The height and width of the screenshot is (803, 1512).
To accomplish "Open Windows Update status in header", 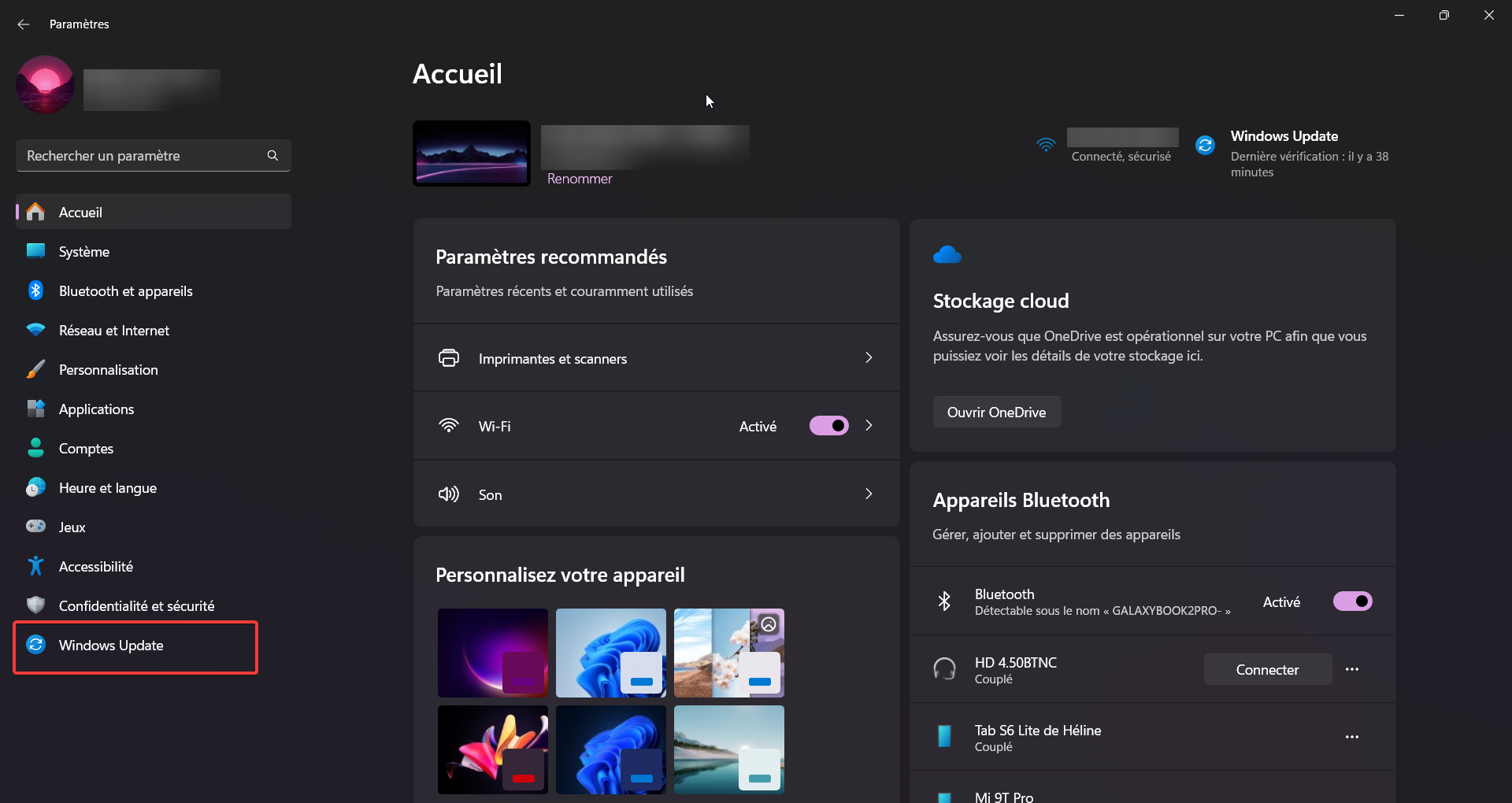I will [x=1292, y=154].
